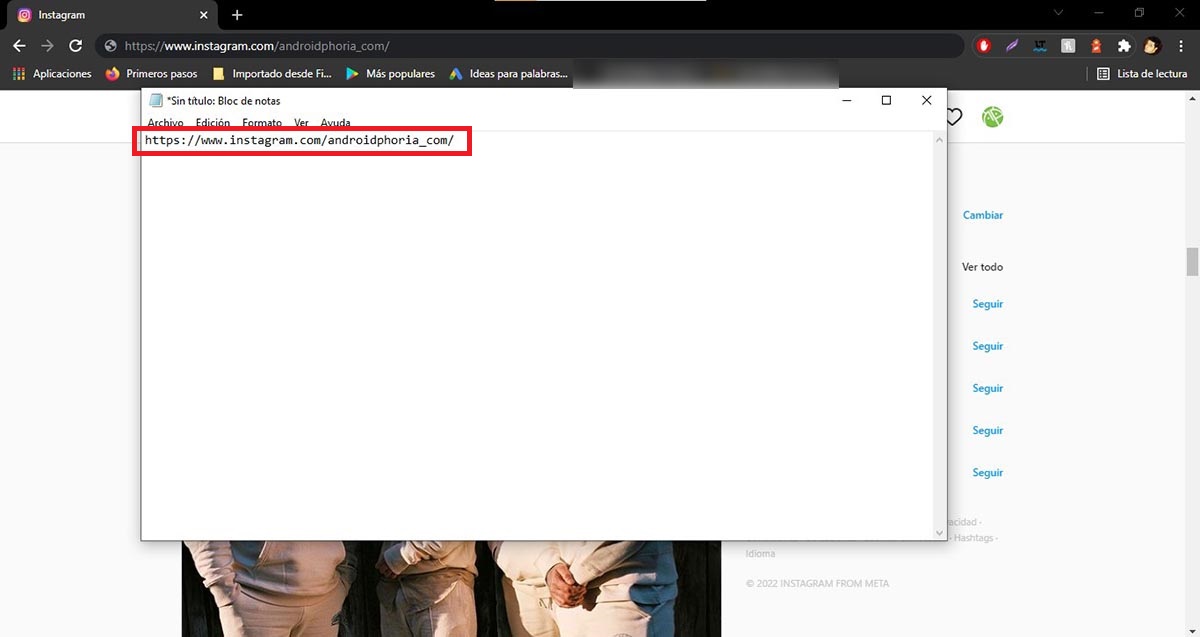Open Chrome three-dot menu
Viewport: 1200px width, 637px height.
tap(1181, 46)
